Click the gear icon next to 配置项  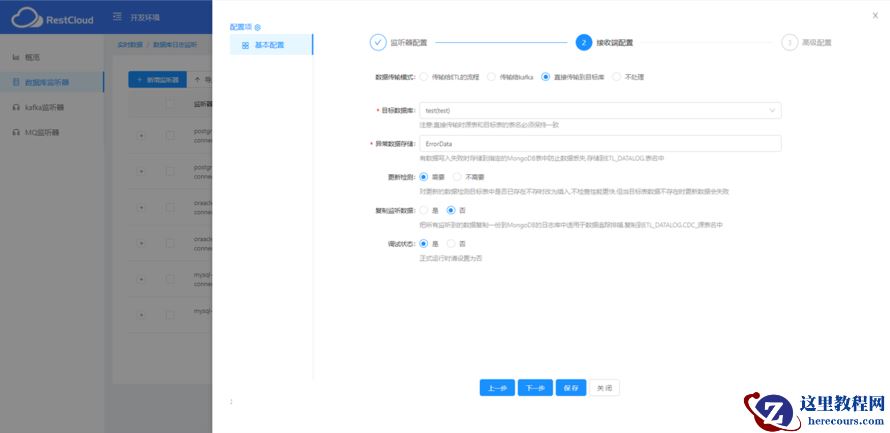tap(258, 27)
